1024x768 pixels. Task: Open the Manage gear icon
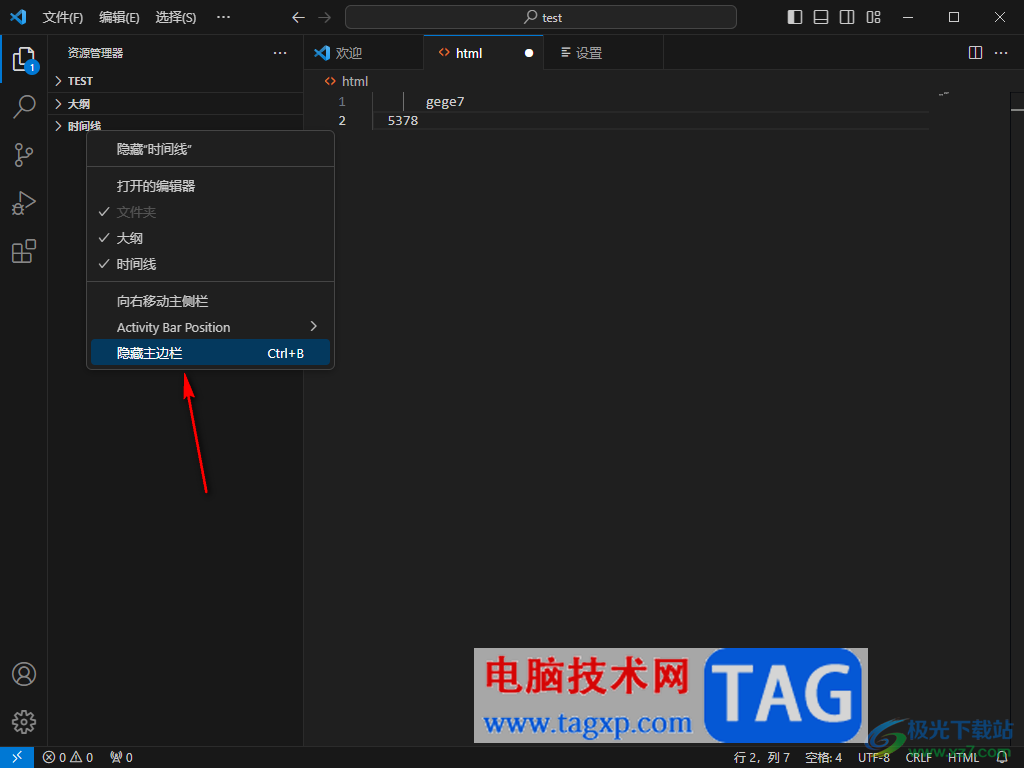pyautogui.click(x=24, y=722)
